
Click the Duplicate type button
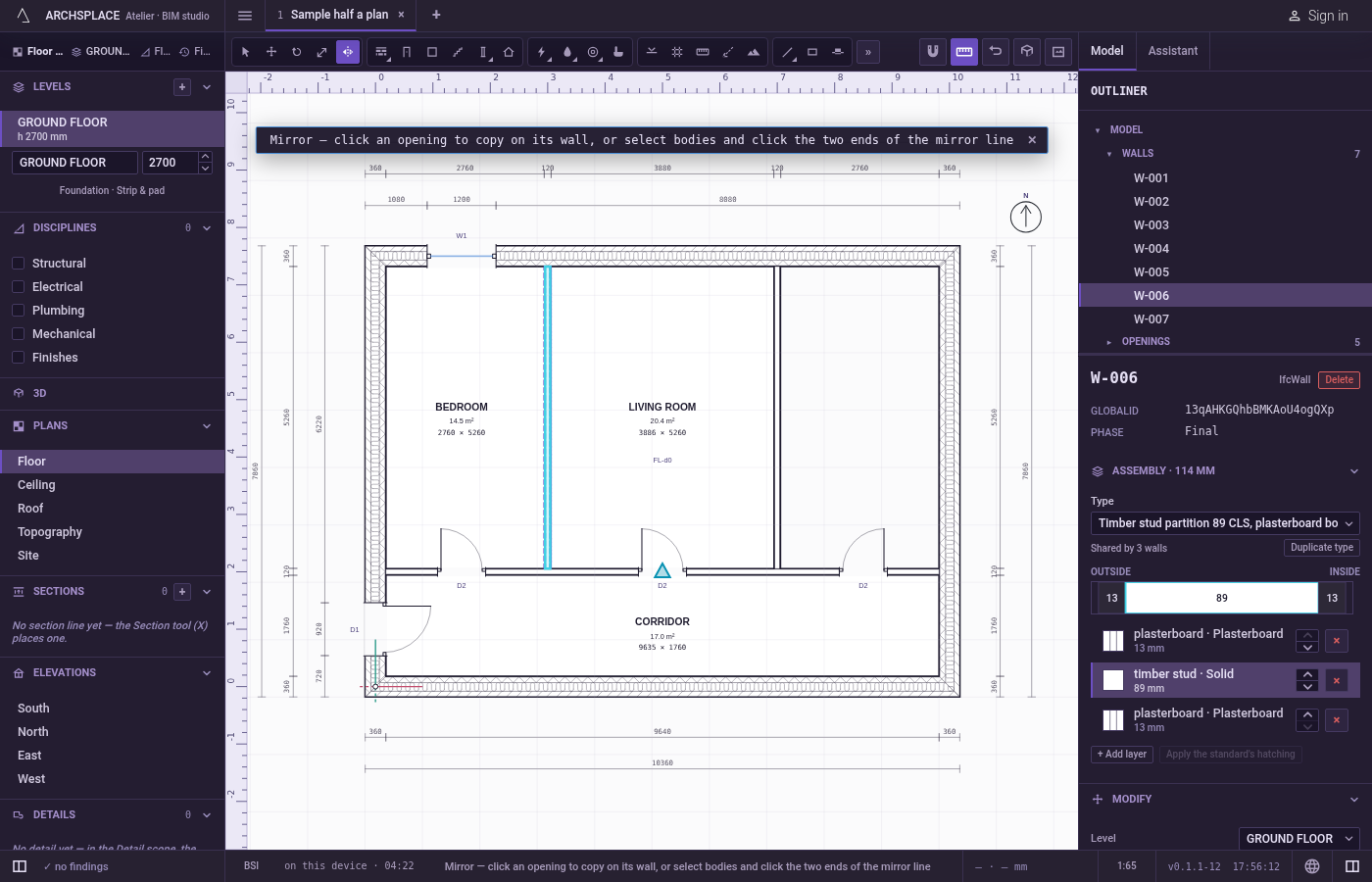point(1322,548)
